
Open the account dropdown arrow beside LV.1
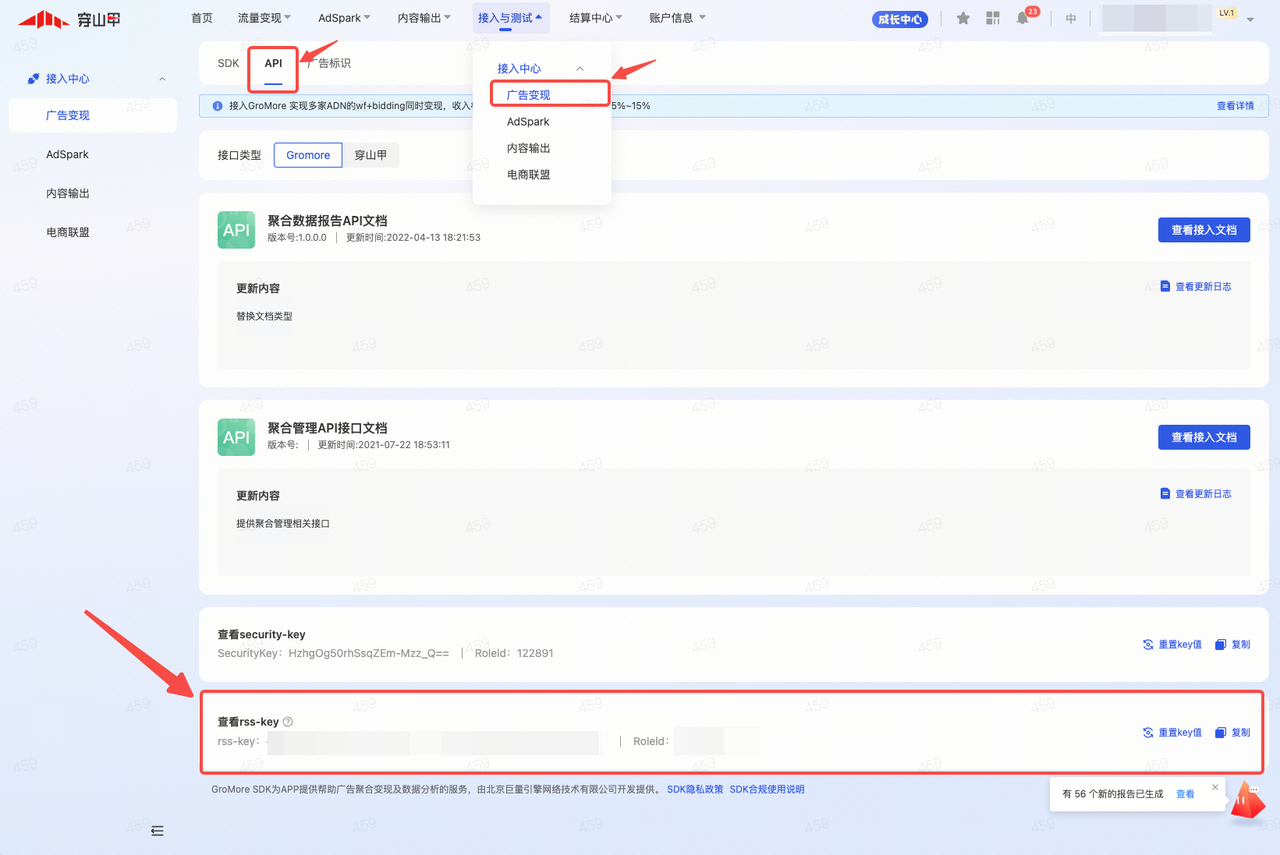click(x=1250, y=20)
